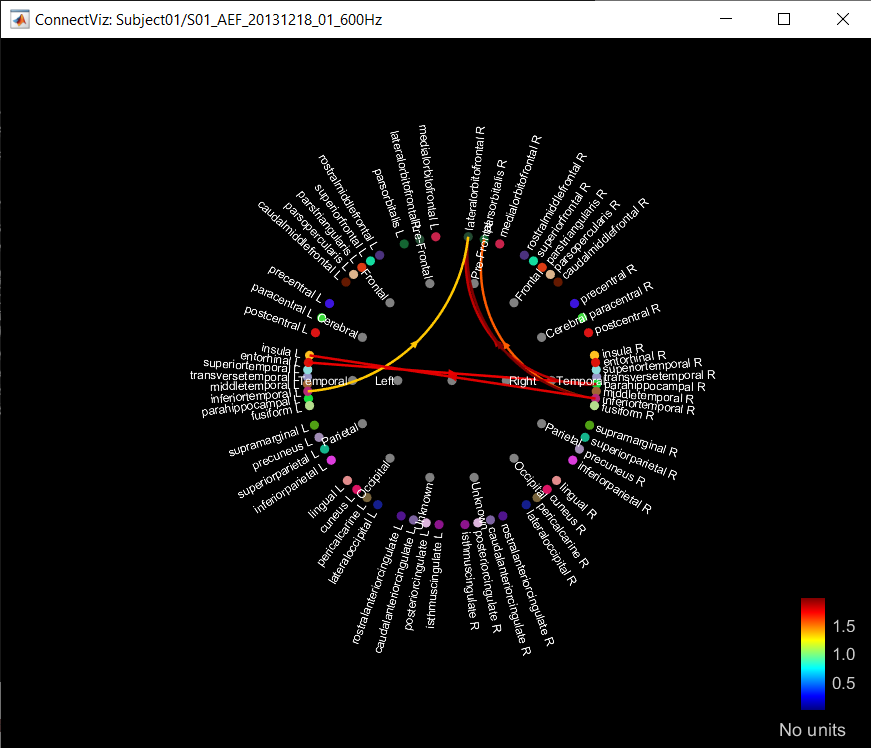Click the precentral R blue node
Image resolution: width=871 pixels, height=748 pixels.
[574, 303]
